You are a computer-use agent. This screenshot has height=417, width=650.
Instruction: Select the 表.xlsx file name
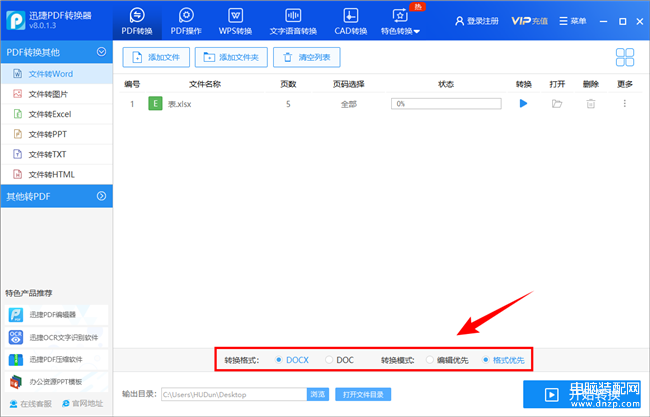pyautogui.click(x=179, y=104)
